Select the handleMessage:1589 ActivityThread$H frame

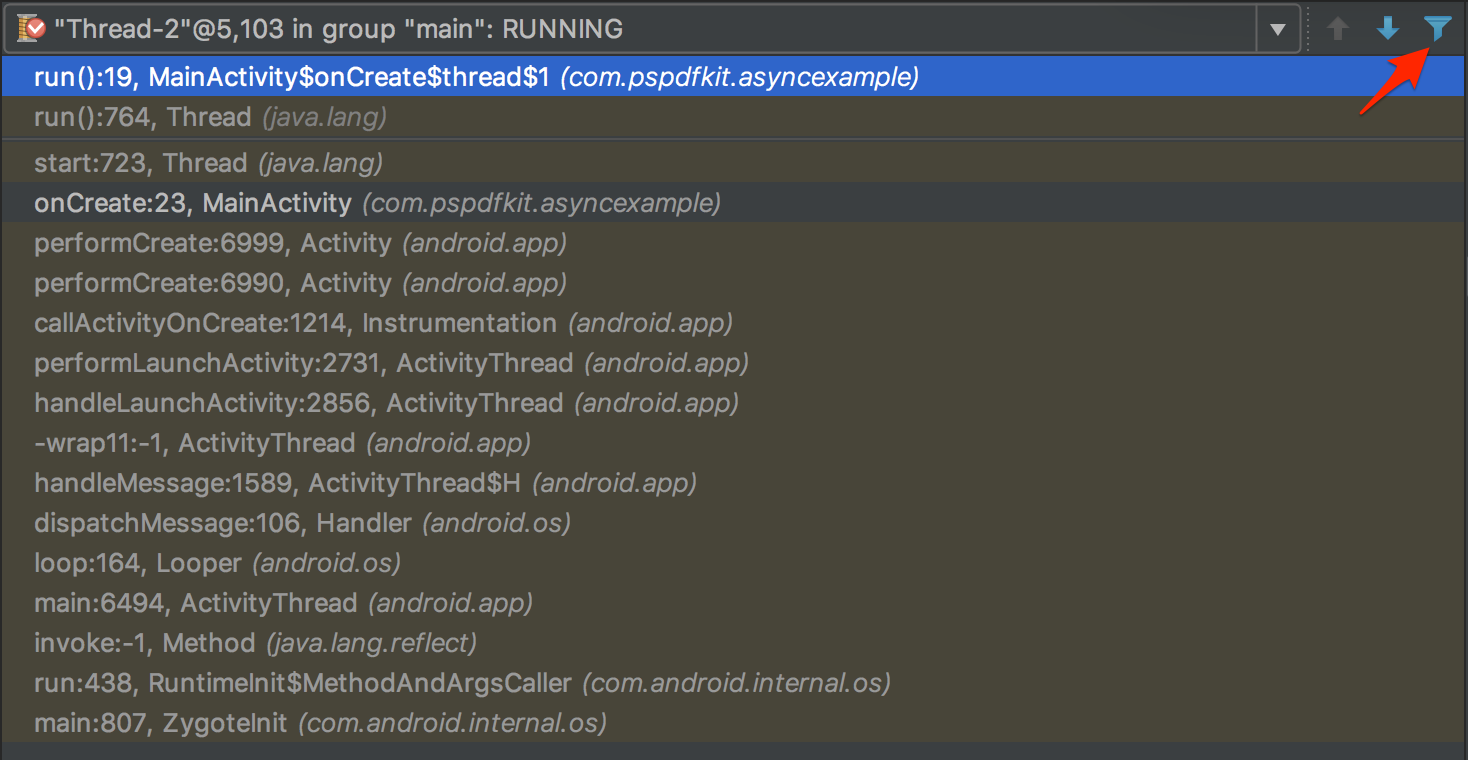pyautogui.click(x=300, y=482)
